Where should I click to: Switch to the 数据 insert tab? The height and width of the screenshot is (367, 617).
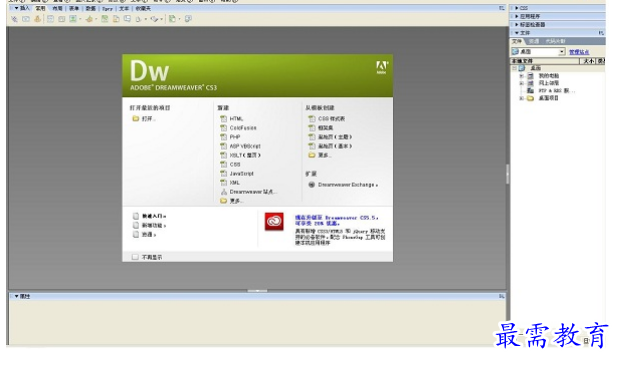point(91,8)
